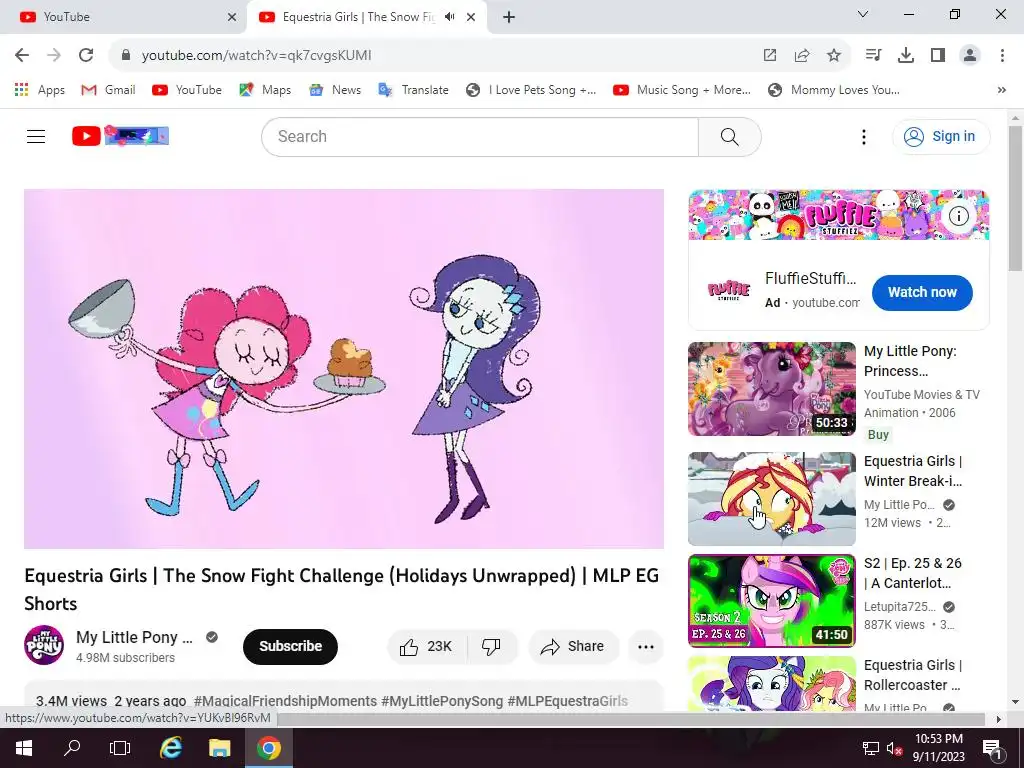The image size is (1024, 768).
Task: Open Equestria Girls Winter Break-in thumbnail
Action: click(771, 499)
